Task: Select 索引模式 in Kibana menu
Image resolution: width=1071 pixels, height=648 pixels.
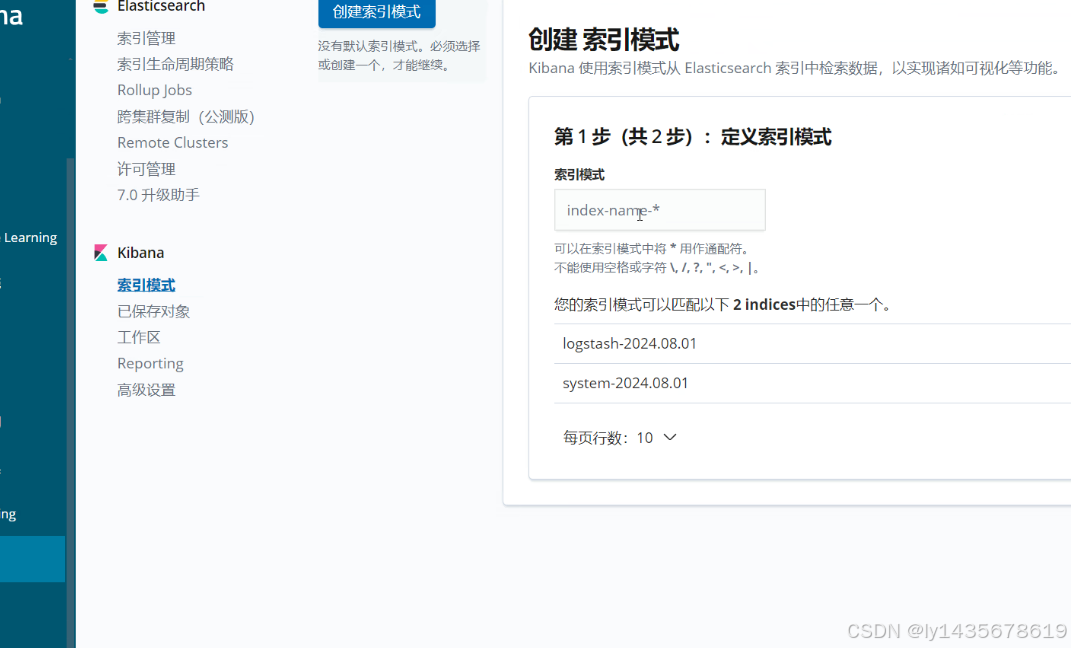Action: tap(146, 285)
